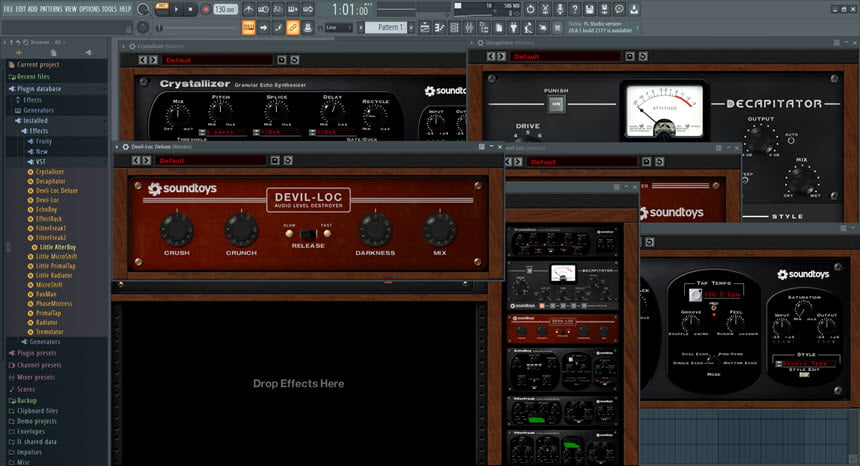
Task: Select Crystallizer in plugin list
Action: pyautogui.click(x=49, y=172)
